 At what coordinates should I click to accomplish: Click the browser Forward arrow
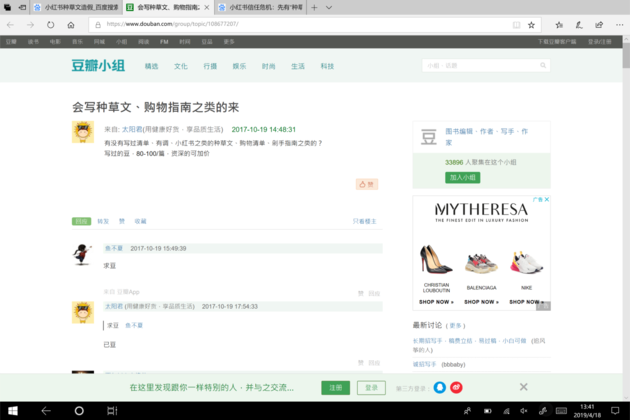[30, 25]
